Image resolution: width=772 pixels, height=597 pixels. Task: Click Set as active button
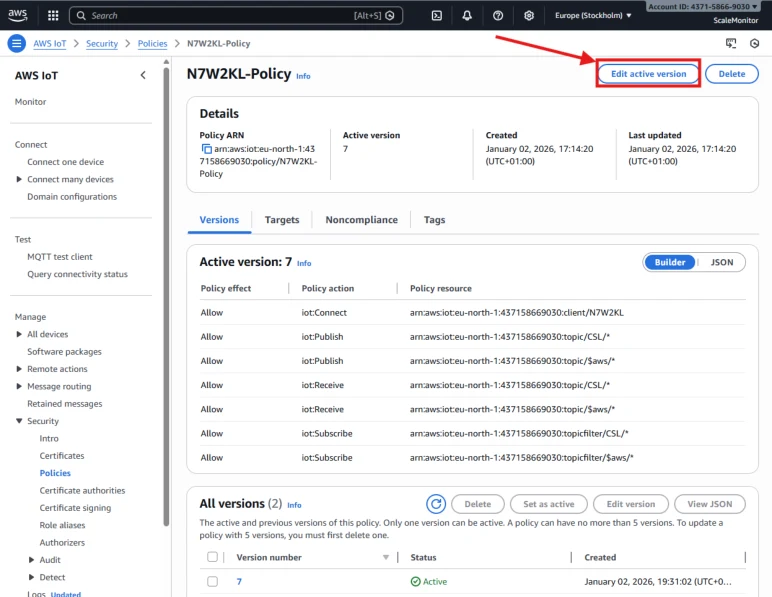548,504
